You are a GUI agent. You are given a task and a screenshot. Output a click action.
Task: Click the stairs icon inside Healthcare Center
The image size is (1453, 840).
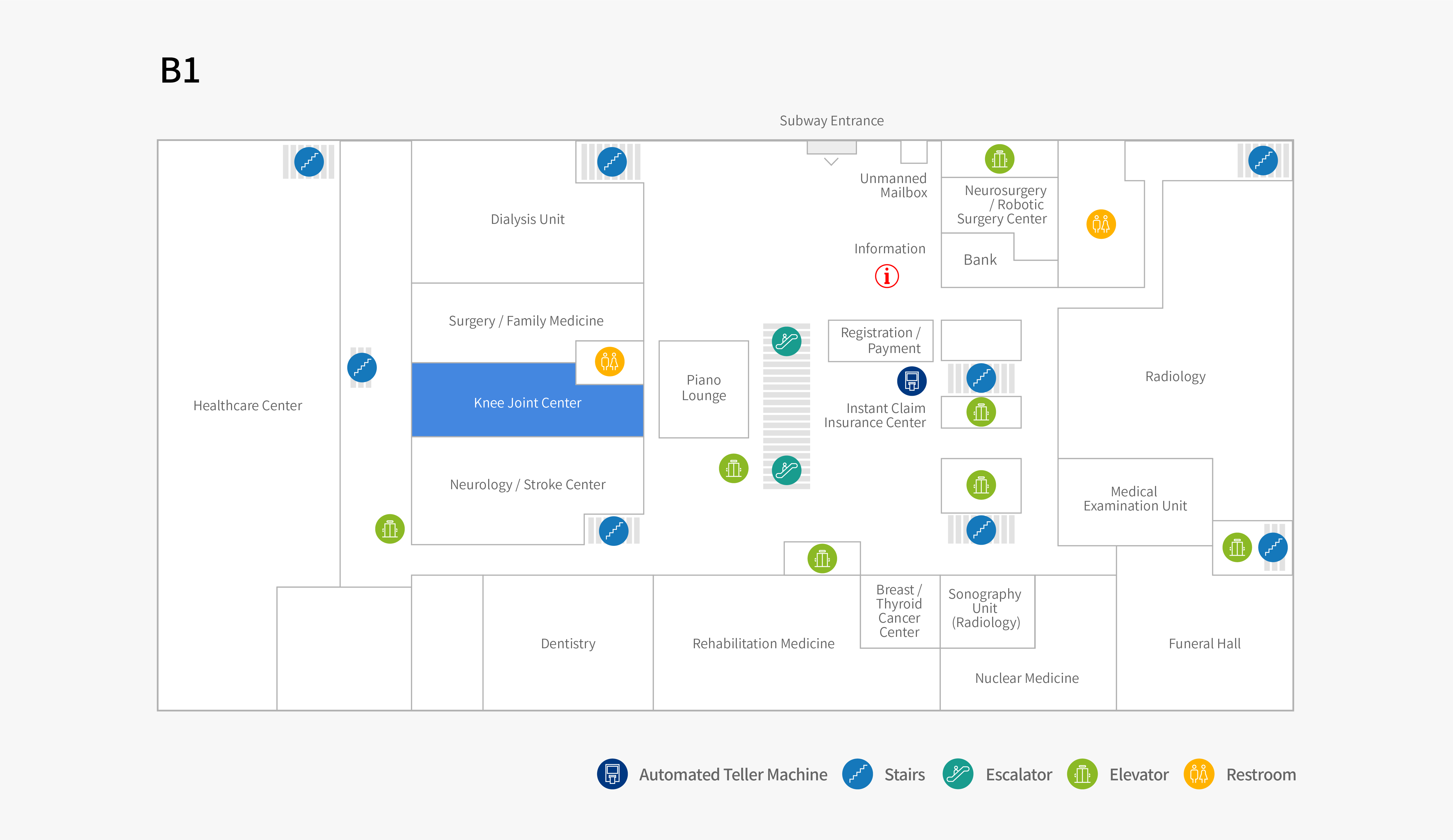(309, 162)
